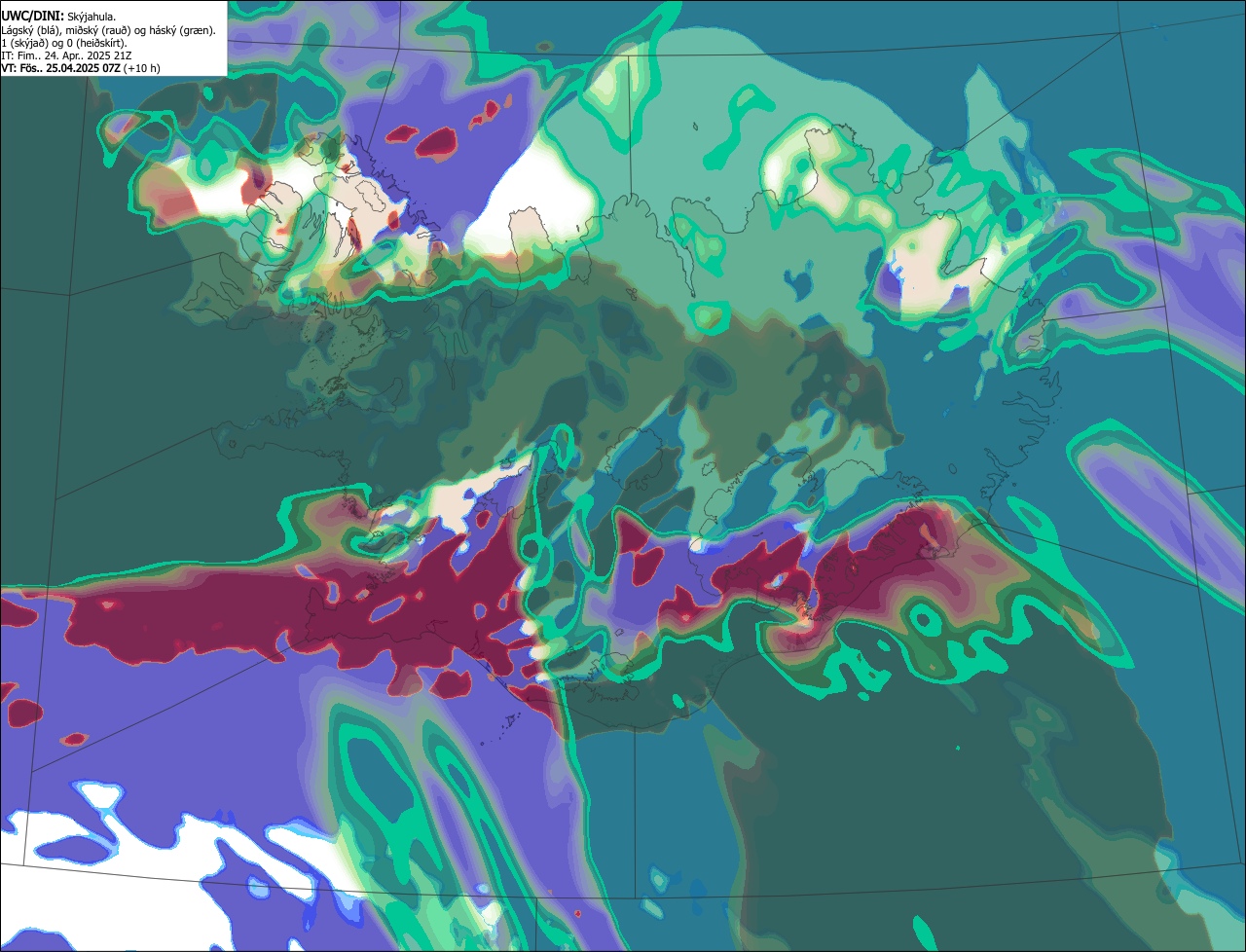
Task: Click the "1 (skýjað)" legend text
Action: [24, 44]
